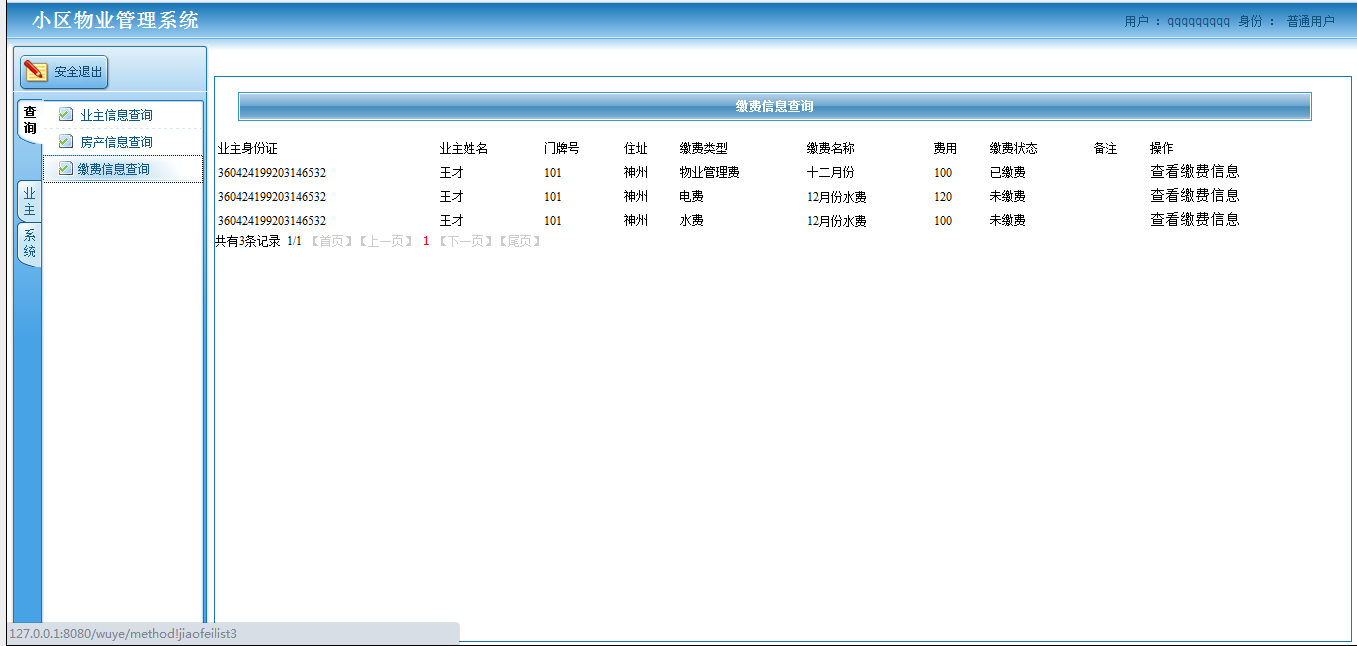Image resolution: width=1357 pixels, height=646 pixels.
Task: Click the status bar URL at bottom
Action: (x=123, y=633)
